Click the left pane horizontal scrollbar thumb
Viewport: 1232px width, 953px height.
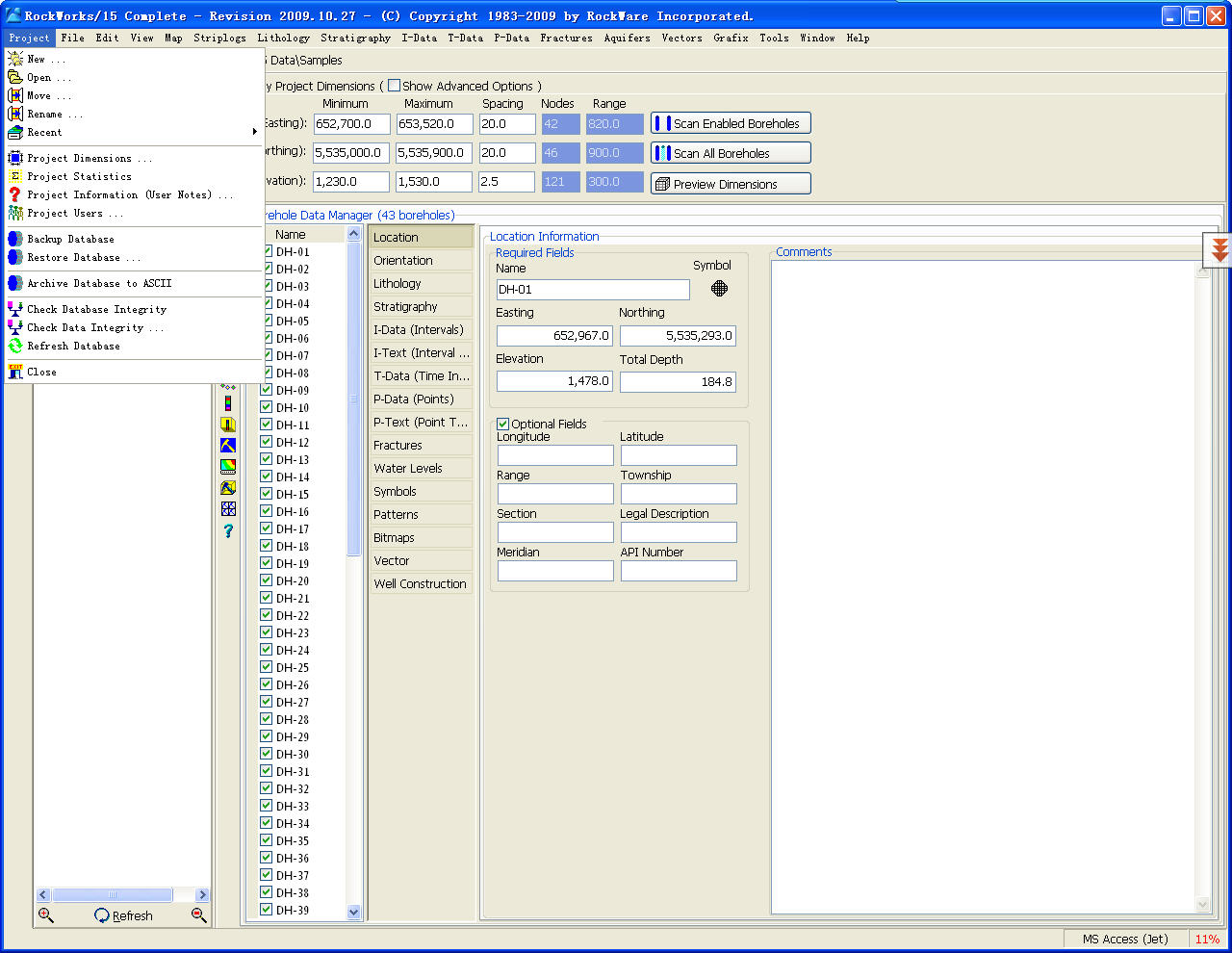coord(113,894)
